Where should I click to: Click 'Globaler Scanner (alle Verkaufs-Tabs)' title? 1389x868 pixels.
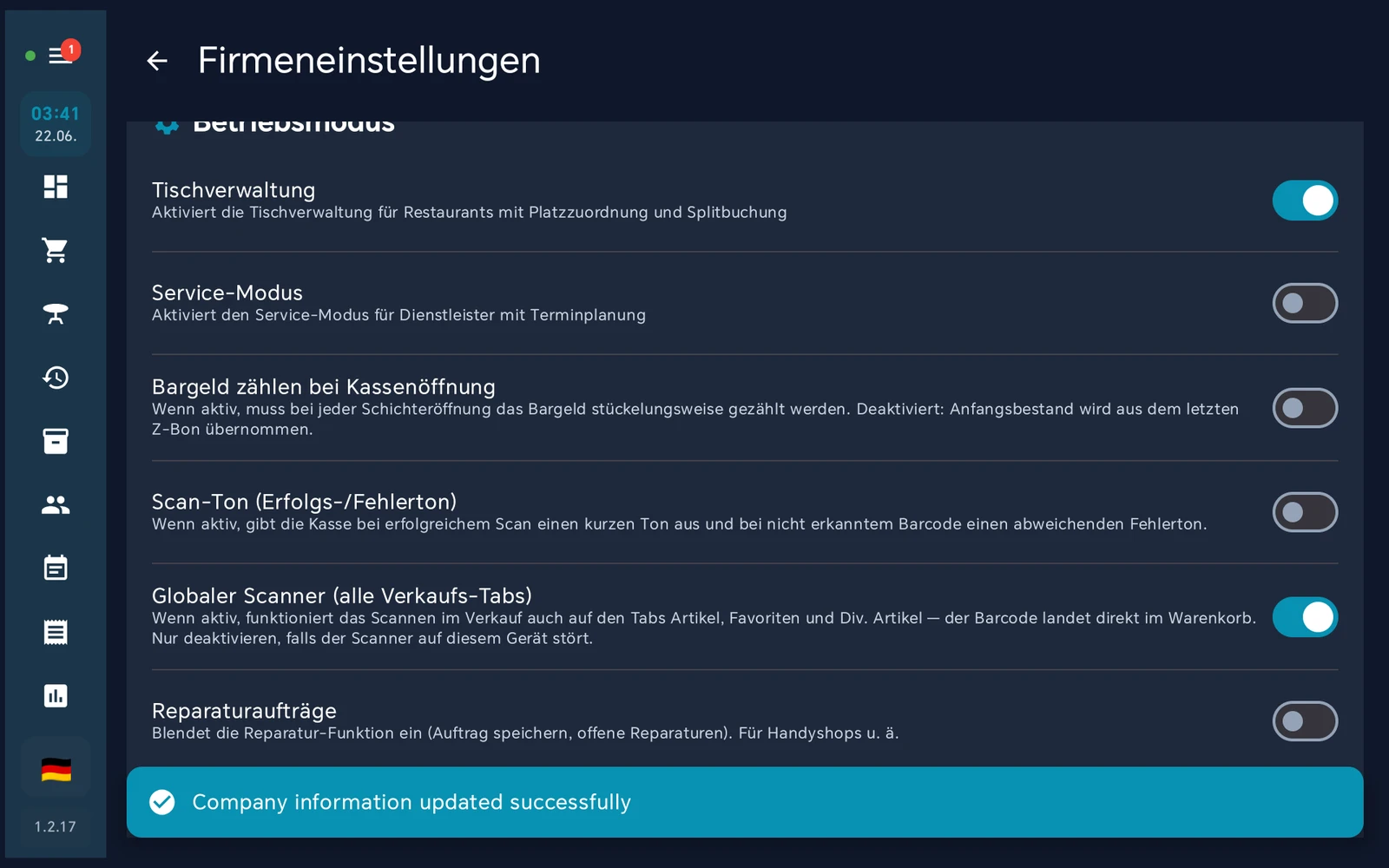(342, 595)
